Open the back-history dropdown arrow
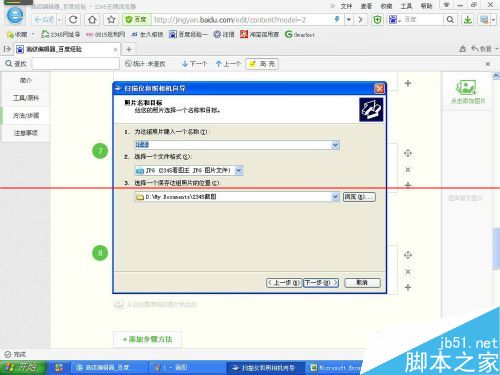 [x=59, y=20]
